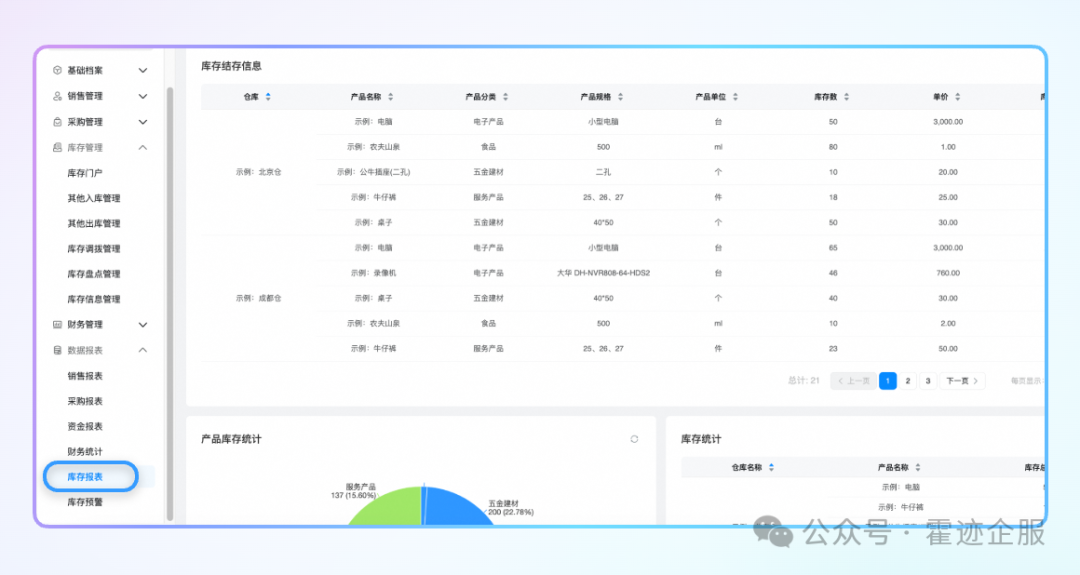
Task: Collapse the 数据报表 menu chevron
Action: (143, 351)
